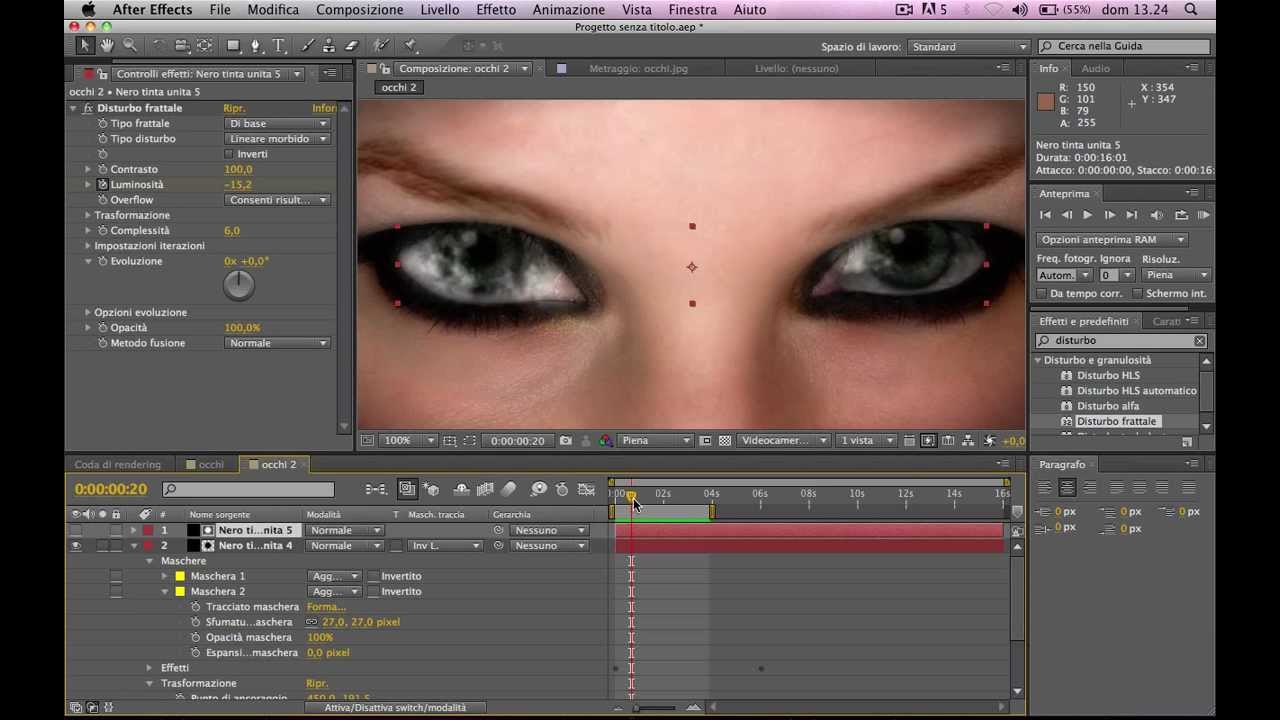Toggle loop playback in the Anteprima panel
1280x720 pixels.
pyautogui.click(x=1181, y=215)
